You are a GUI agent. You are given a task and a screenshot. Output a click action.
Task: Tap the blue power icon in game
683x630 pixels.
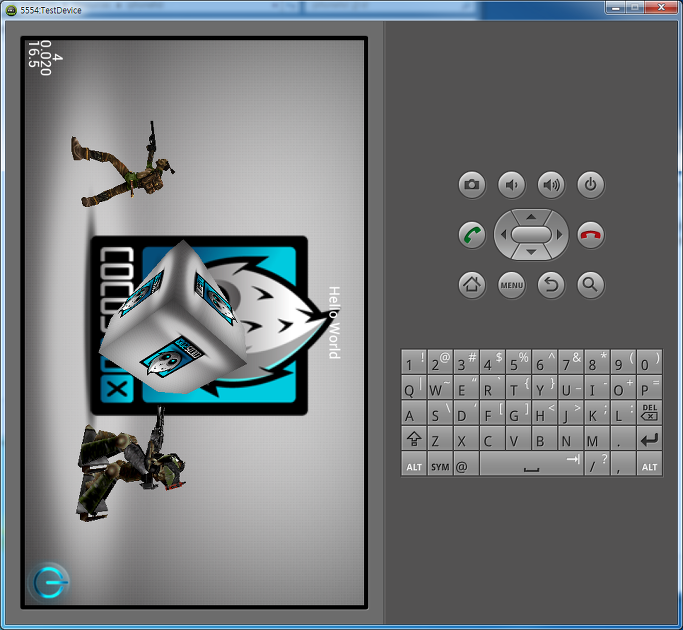(x=50, y=582)
